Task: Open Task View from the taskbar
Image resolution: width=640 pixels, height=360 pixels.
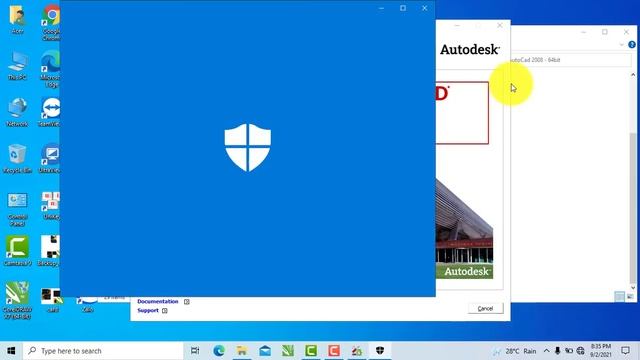Action: pyautogui.click(x=195, y=351)
